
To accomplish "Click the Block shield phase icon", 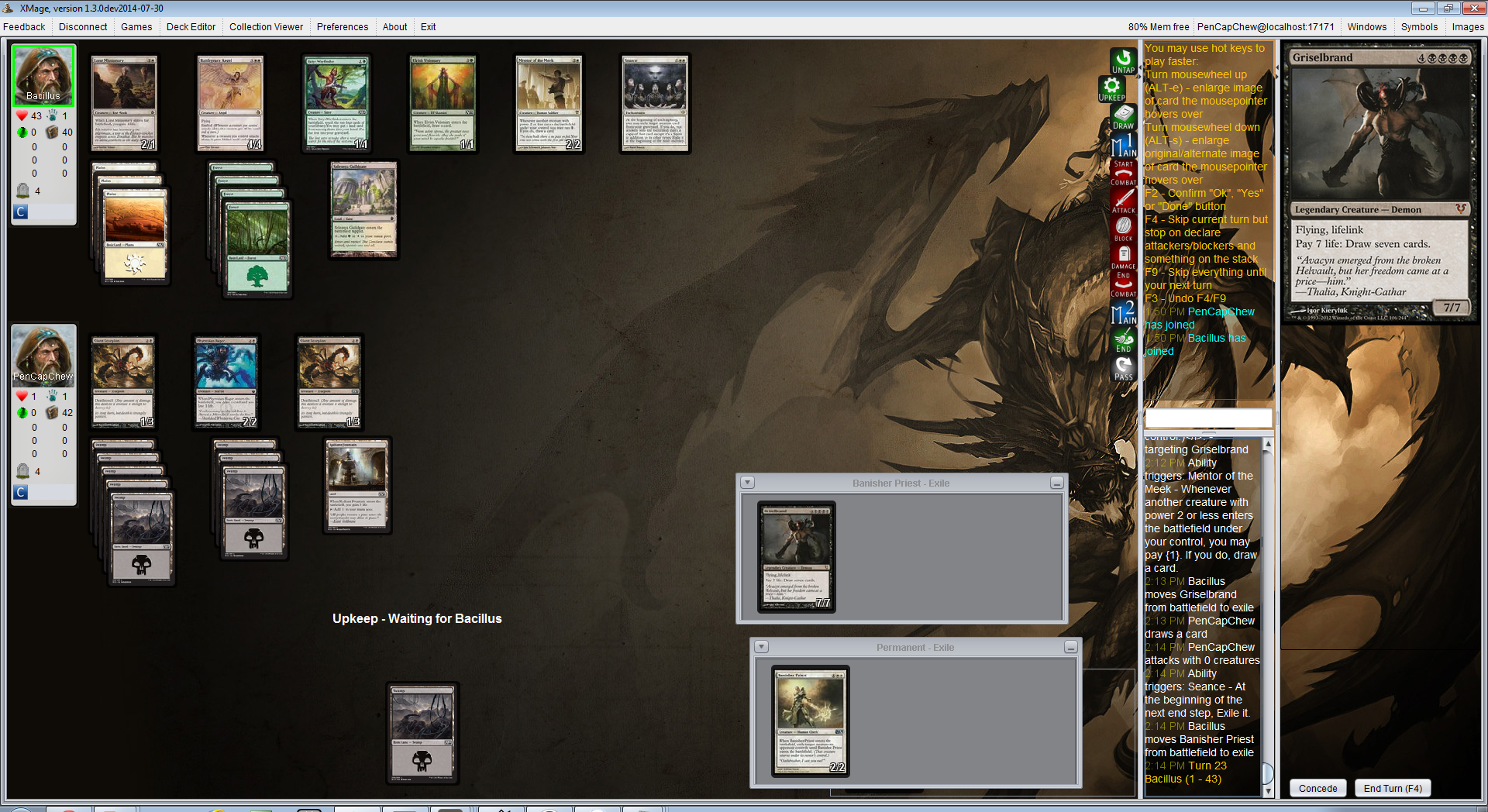I will (1123, 229).
